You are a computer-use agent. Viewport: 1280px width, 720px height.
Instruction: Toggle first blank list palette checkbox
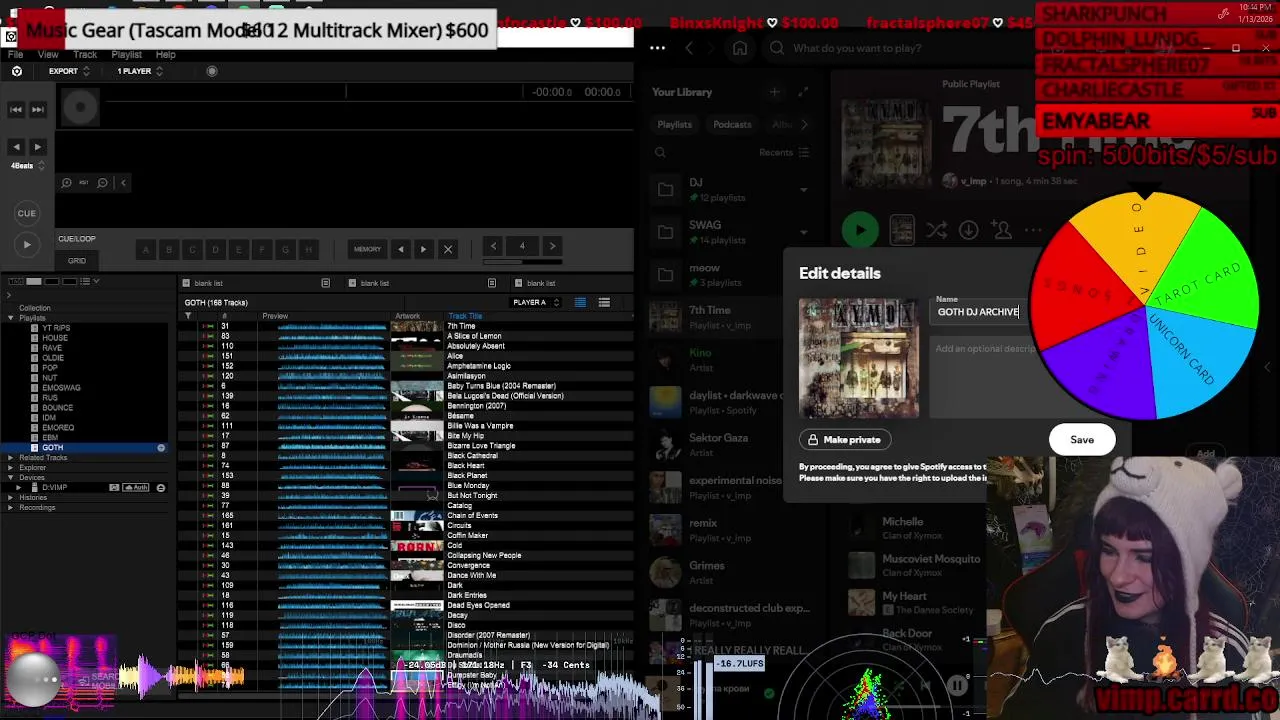tap(186, 283)
